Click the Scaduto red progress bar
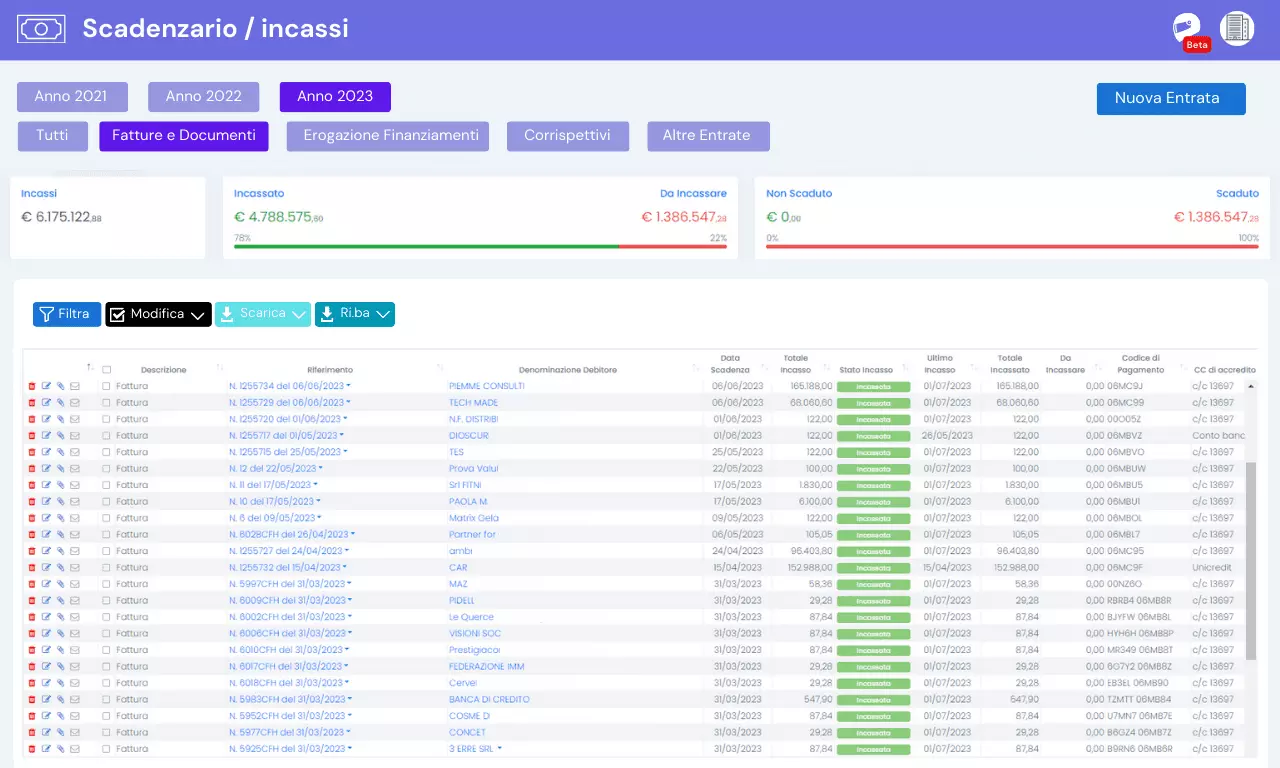The height and width of the screenshot is (768, 1280). [x=1012, y=246]
